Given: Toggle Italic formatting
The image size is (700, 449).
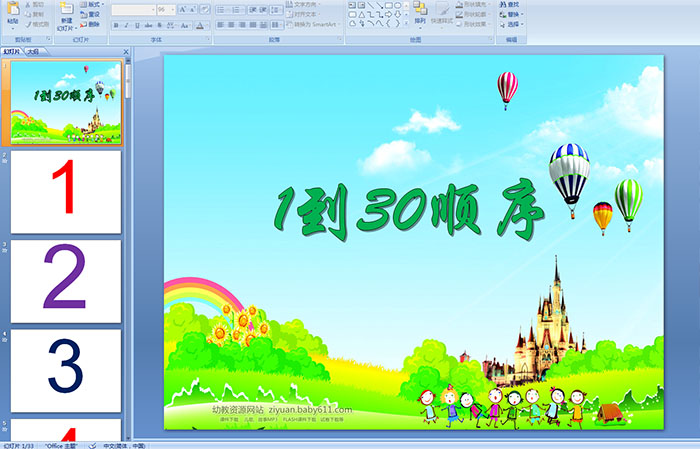Looking at the screenshot, I should 126,25.
